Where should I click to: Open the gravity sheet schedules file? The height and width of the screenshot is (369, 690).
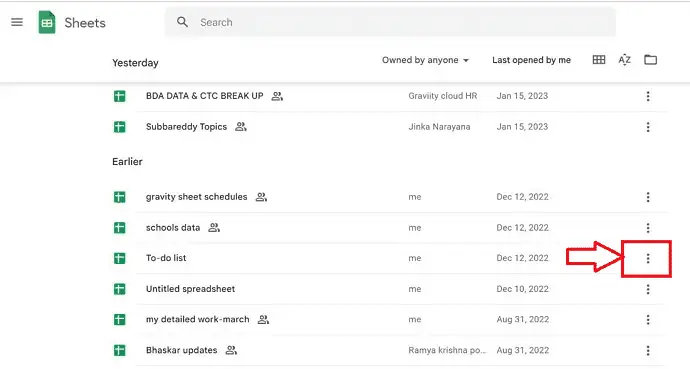click(196, 197)
